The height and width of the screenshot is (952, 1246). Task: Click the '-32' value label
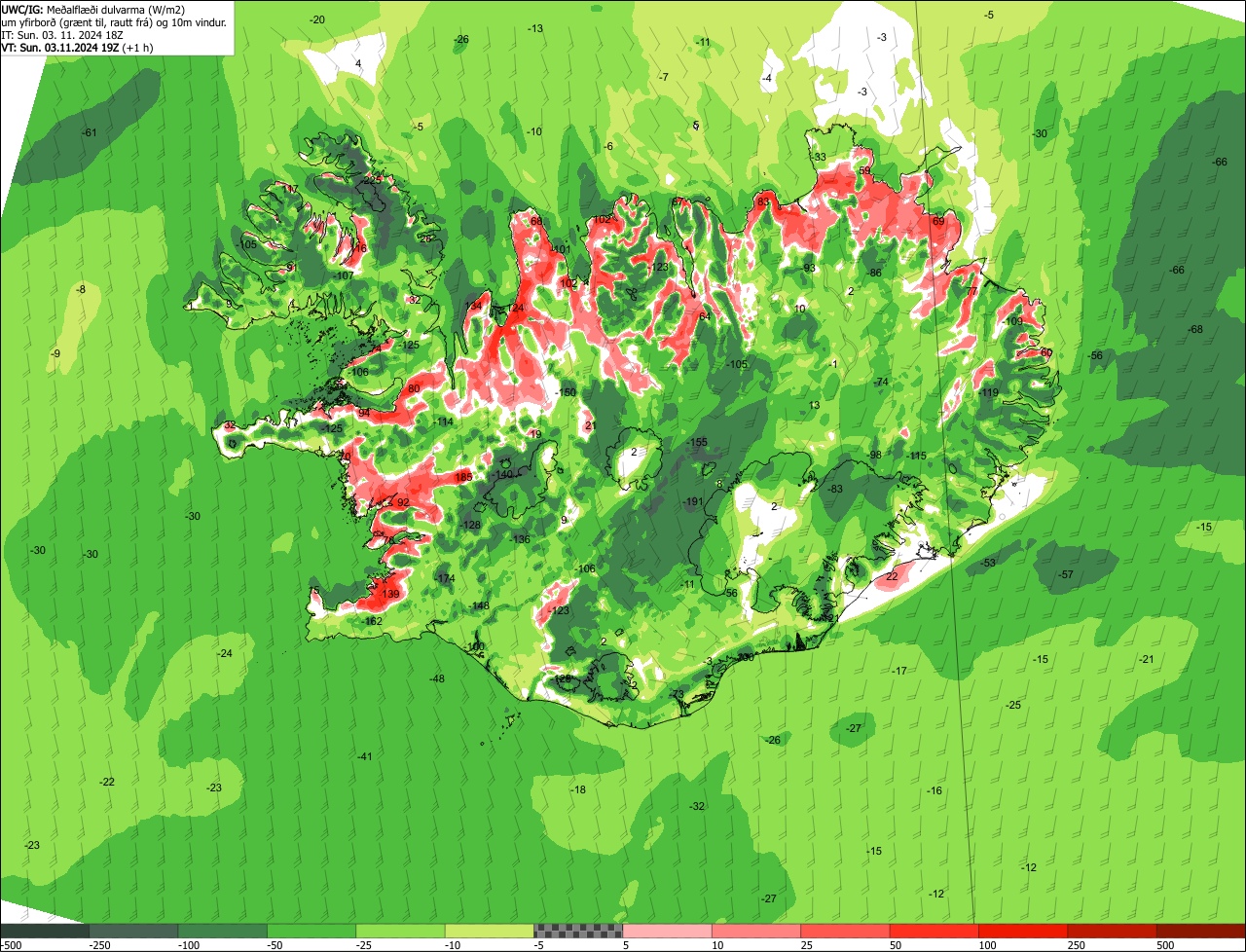tap(697, 806)
